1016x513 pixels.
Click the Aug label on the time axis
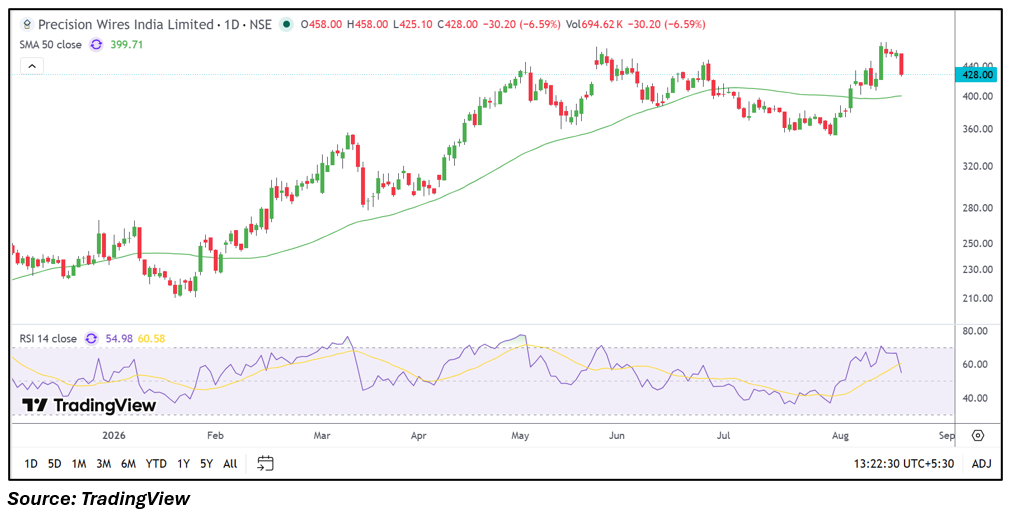[840, 435]
